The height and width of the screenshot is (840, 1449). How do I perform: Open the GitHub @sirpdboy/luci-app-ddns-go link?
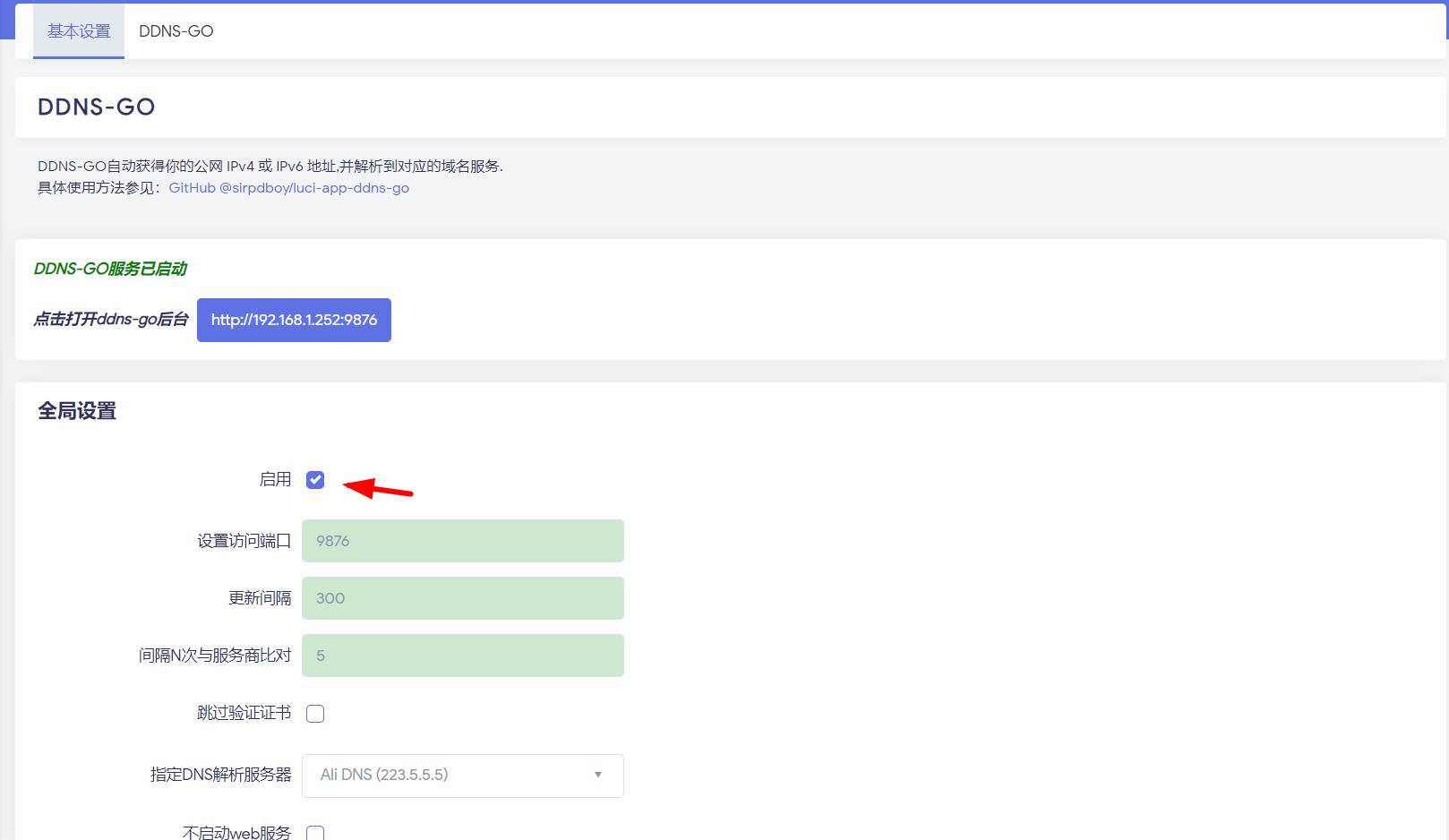[x=288, y=188]
